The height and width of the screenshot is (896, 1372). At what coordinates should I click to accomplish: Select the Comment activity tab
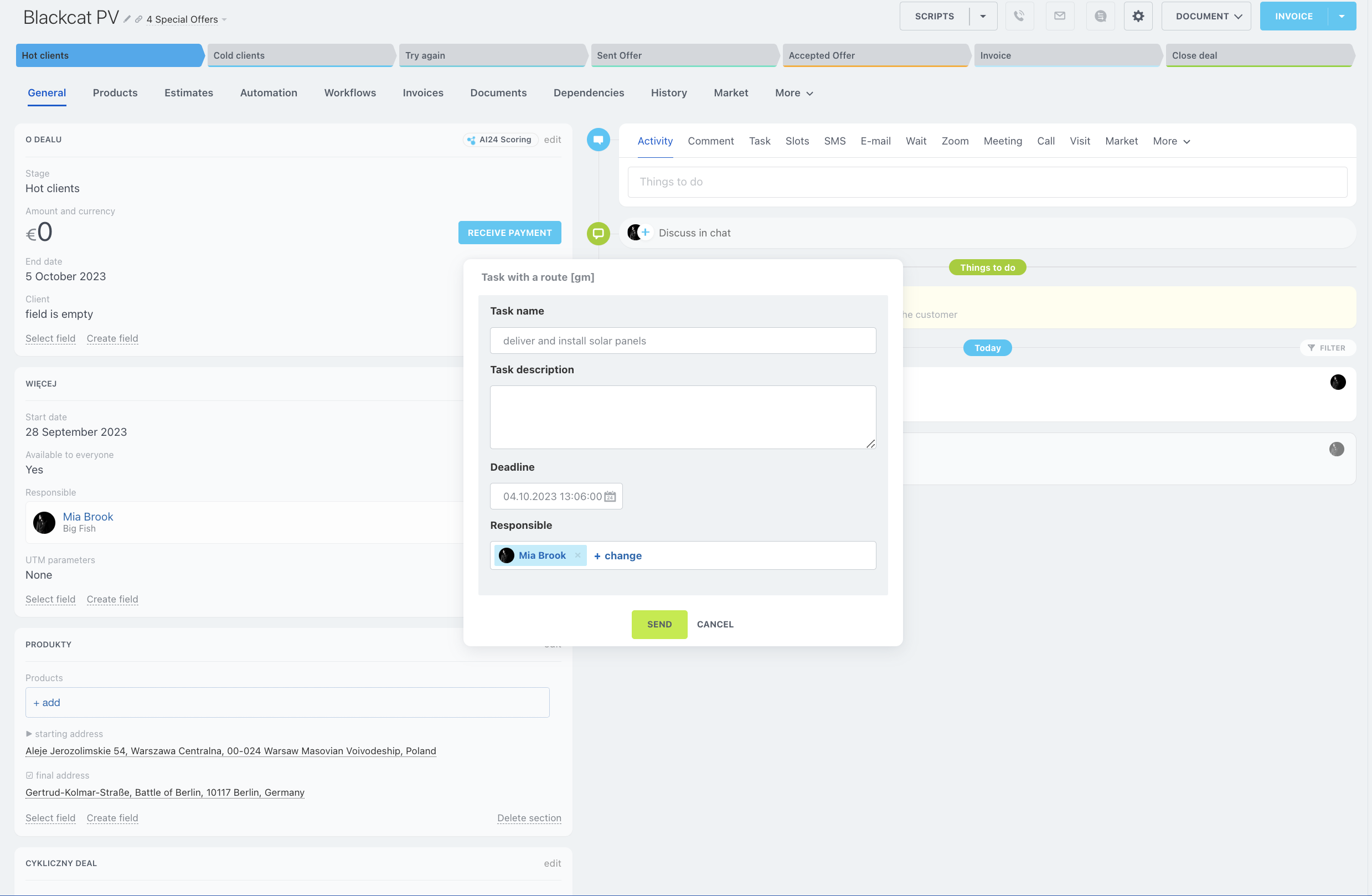710,141
